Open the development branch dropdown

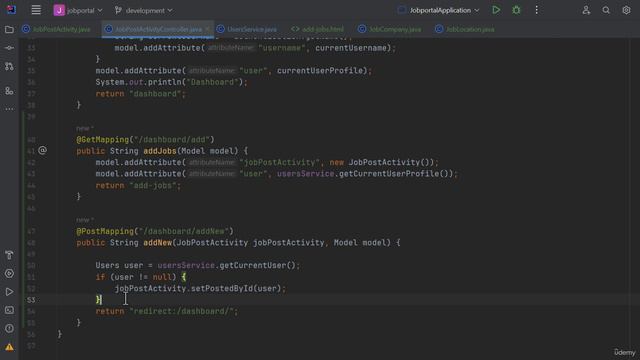coord(144,10)
